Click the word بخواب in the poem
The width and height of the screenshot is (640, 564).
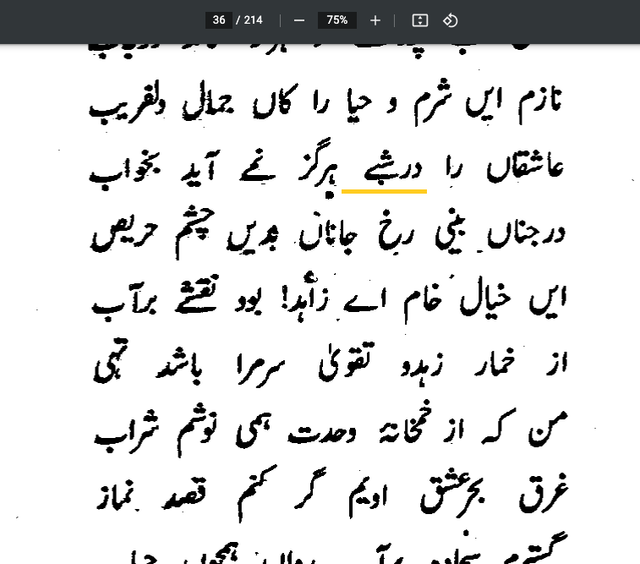pyautogui.click(x=125, y=173)
